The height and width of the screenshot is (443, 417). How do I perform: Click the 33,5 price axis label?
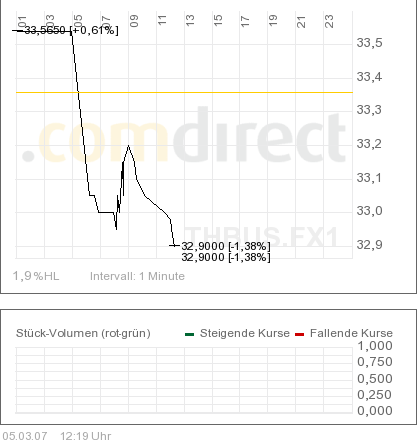pyautogui.click(x=369, y=43)
